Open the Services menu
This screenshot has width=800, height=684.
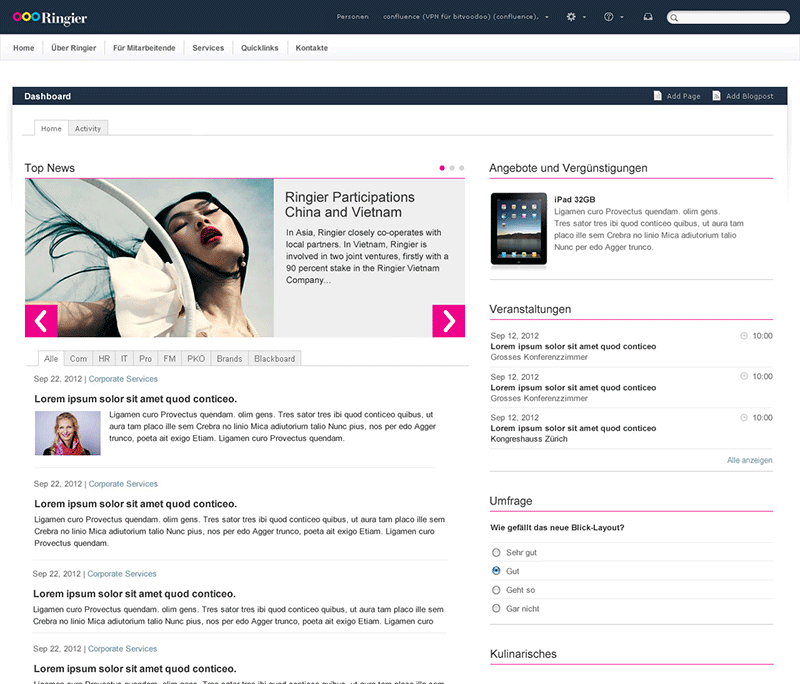pyautogui.click(x=208, y=48)
